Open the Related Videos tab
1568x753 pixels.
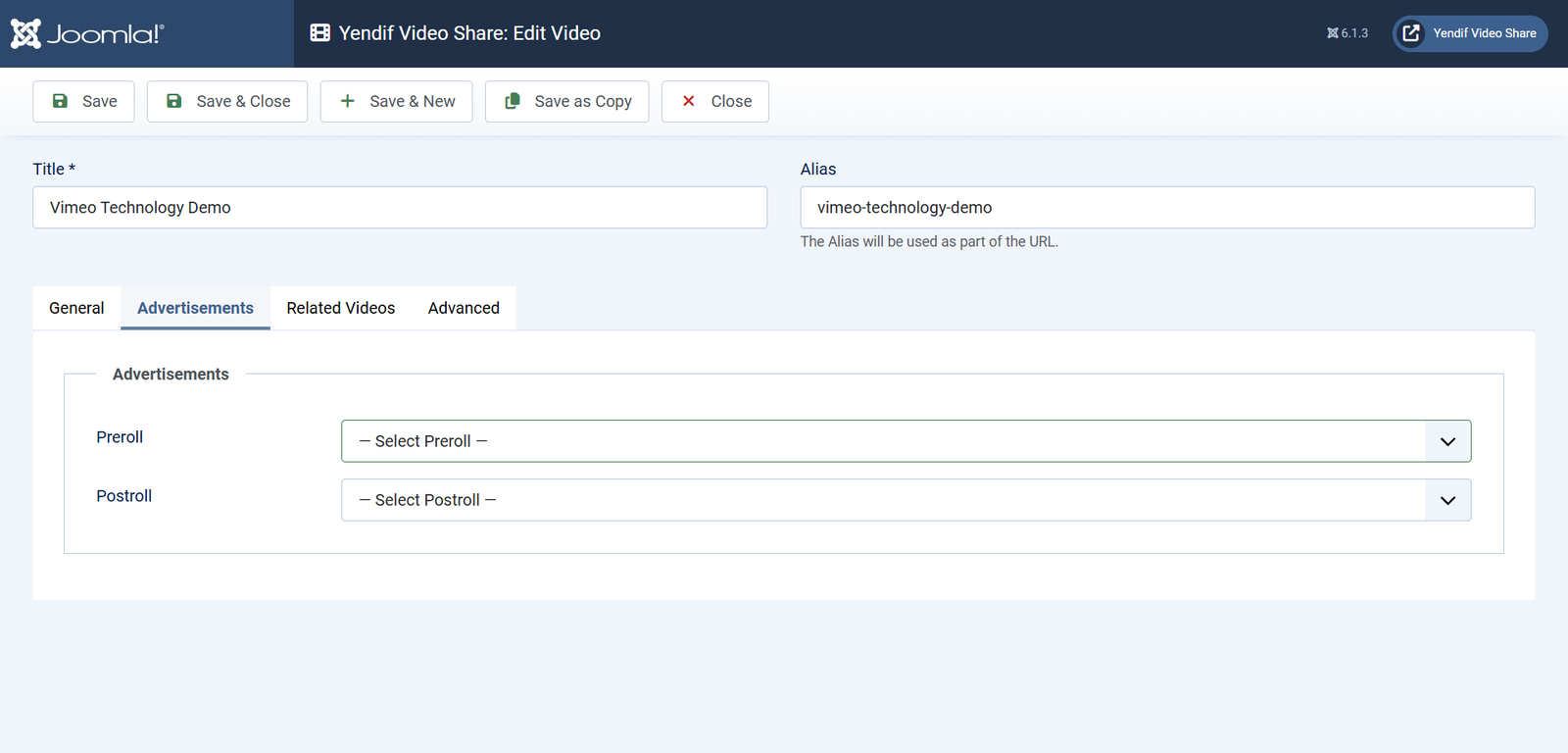pos(341,308)
